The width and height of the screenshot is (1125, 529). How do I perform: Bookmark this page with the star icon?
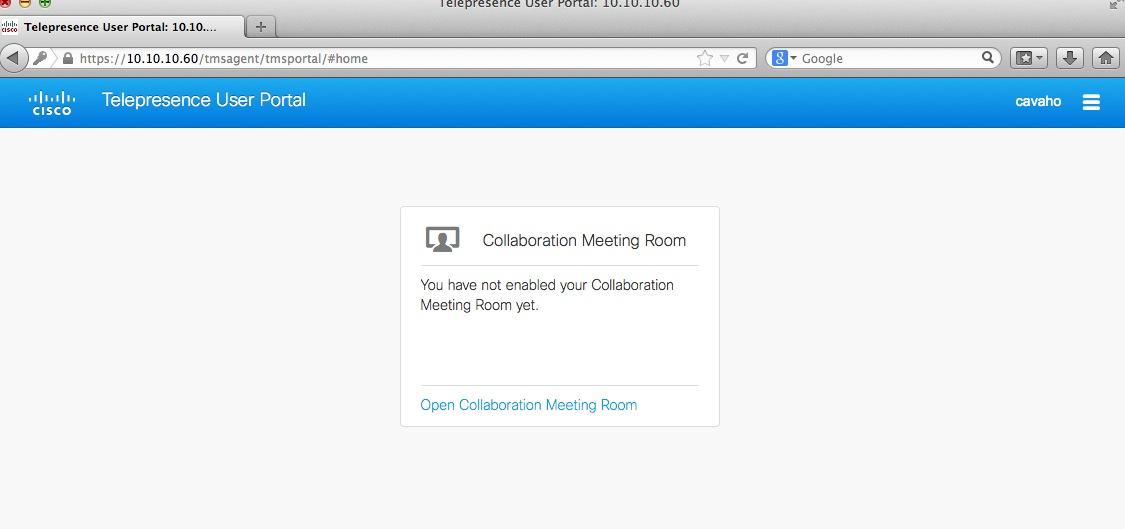point(705,58)
